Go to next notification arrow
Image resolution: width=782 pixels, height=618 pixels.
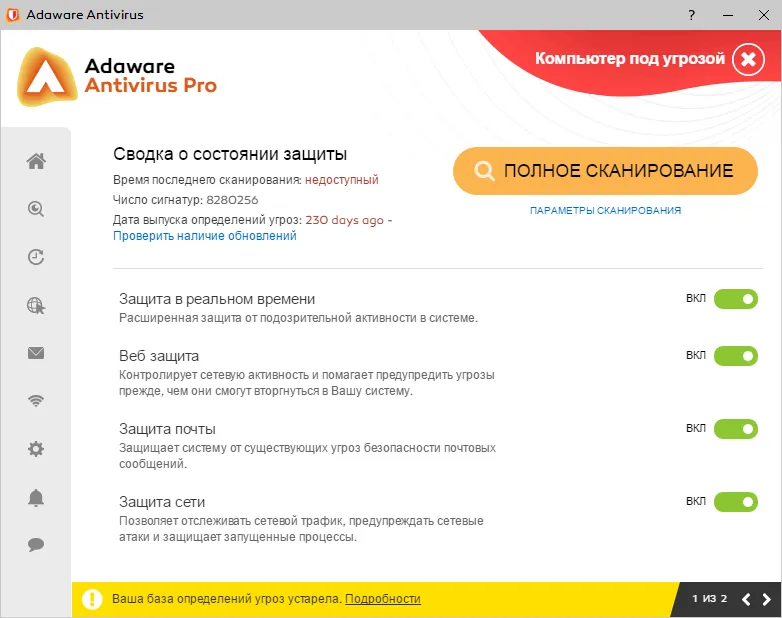coord(767,599)
